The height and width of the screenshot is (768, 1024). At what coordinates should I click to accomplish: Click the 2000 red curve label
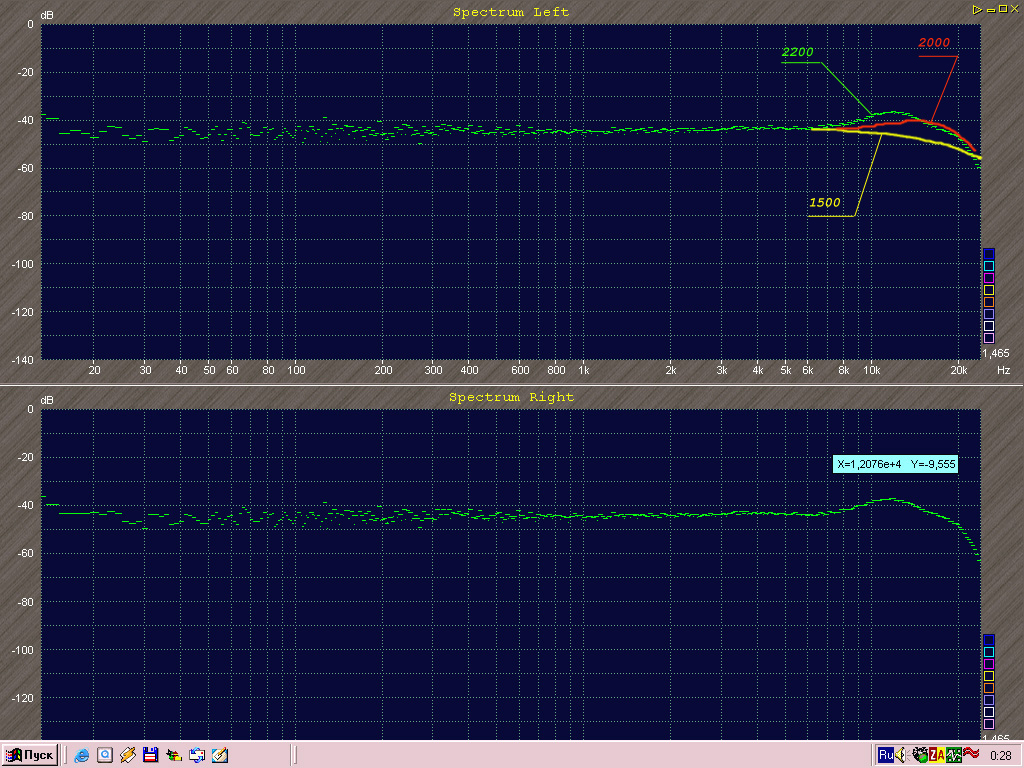(x=933, y=43)
